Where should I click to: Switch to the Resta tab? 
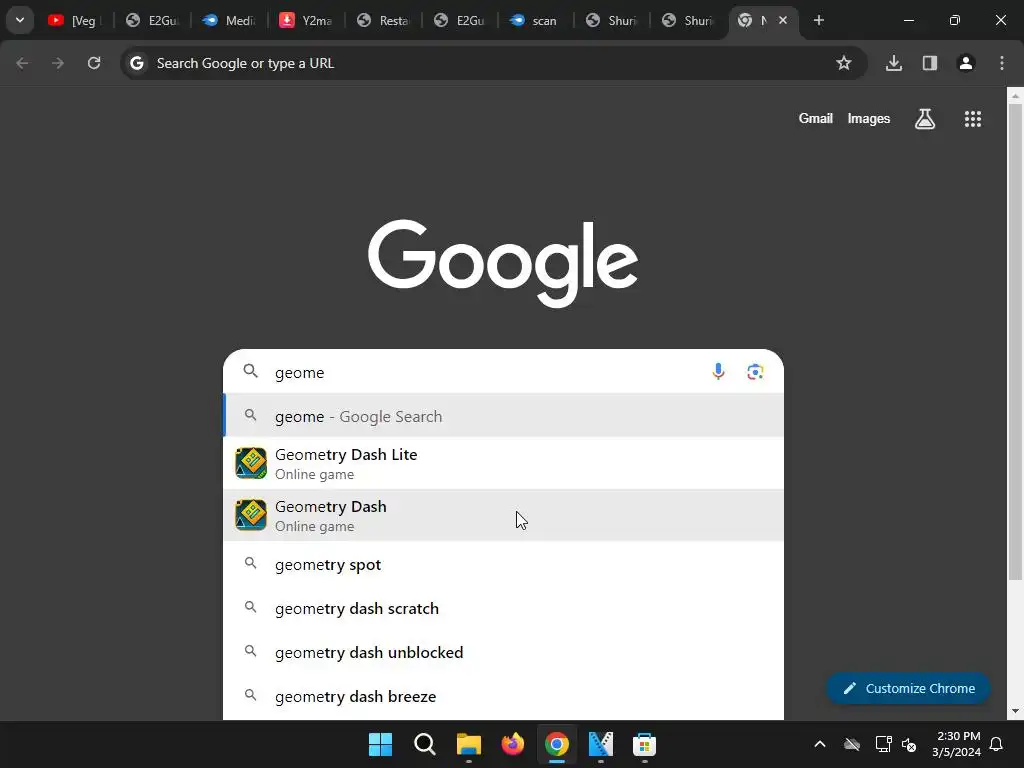click(x=383, y=20)
